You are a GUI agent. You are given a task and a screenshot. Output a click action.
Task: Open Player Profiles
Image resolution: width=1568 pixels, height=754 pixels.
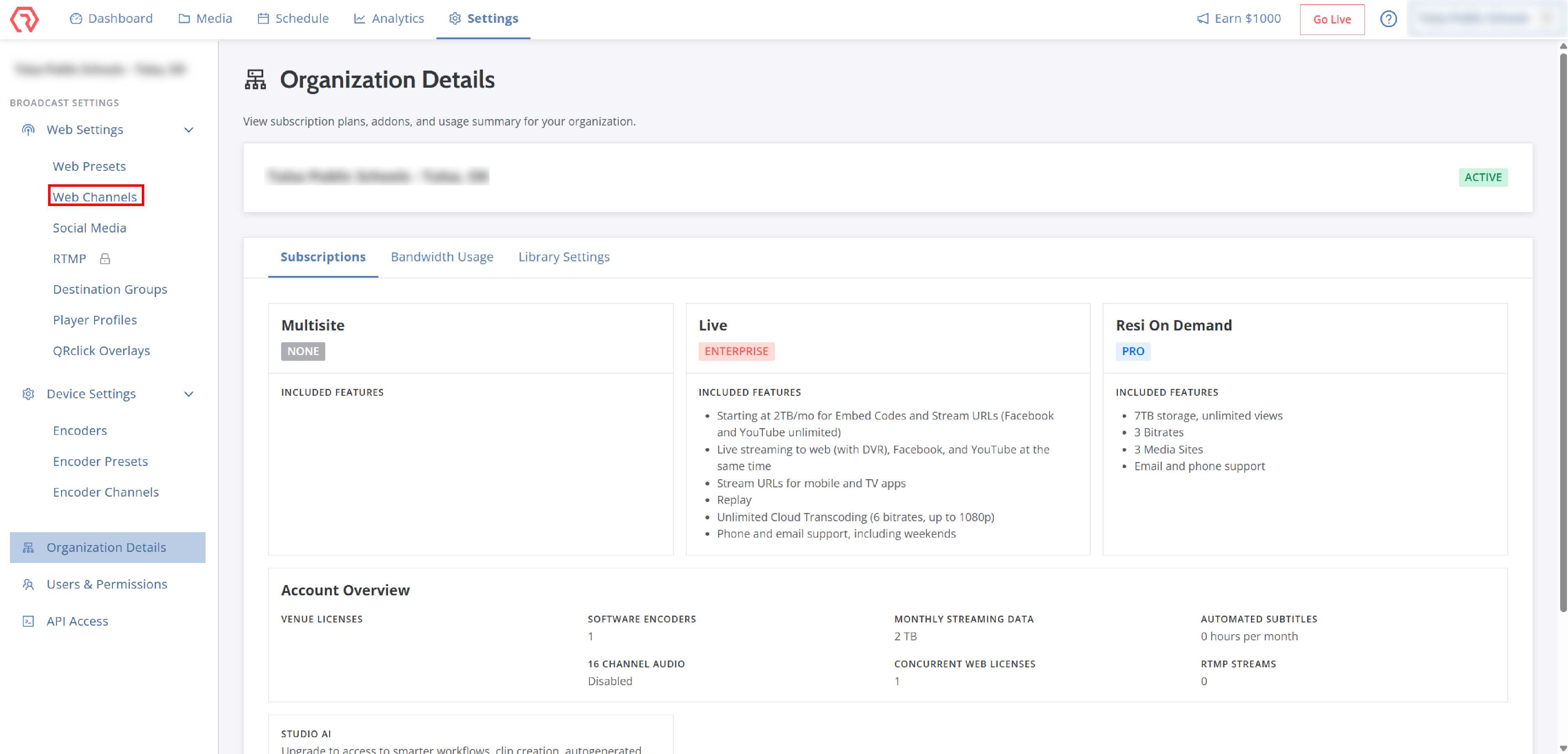pos(95,320)
